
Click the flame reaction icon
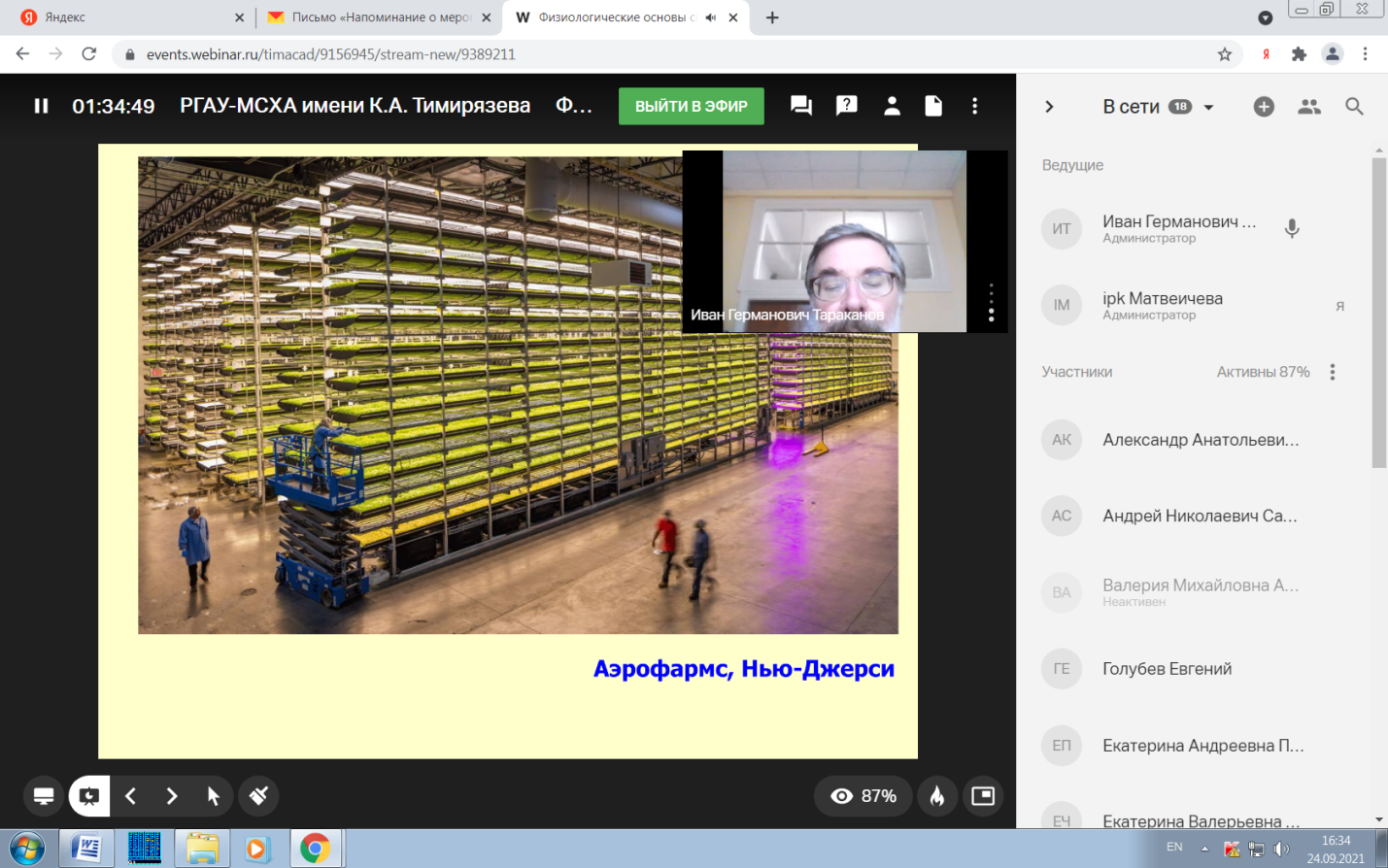click(x=937, y=796)
